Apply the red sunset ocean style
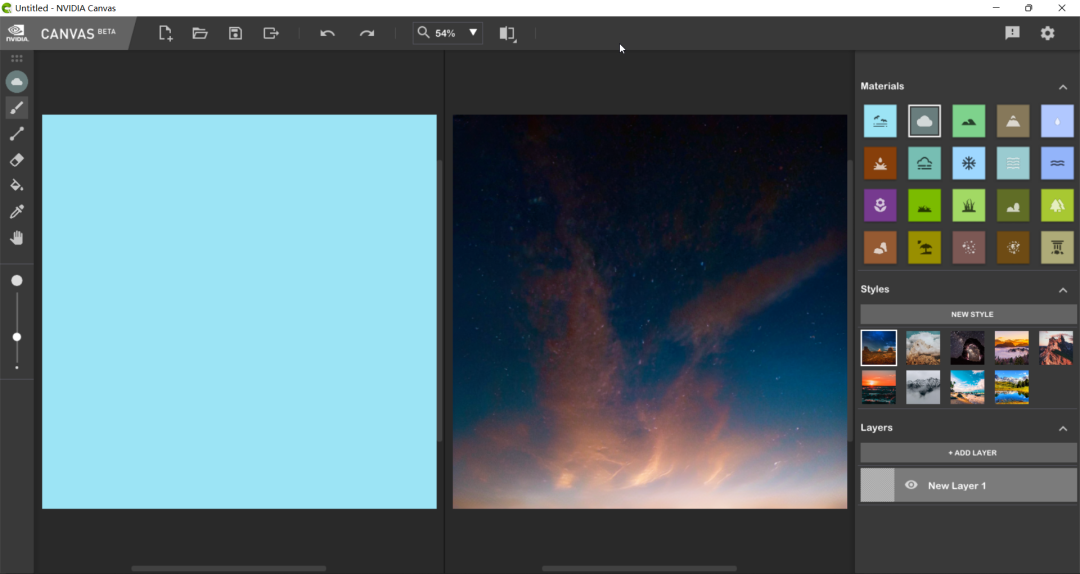The image size is (1080, 574). coord(879,387)
